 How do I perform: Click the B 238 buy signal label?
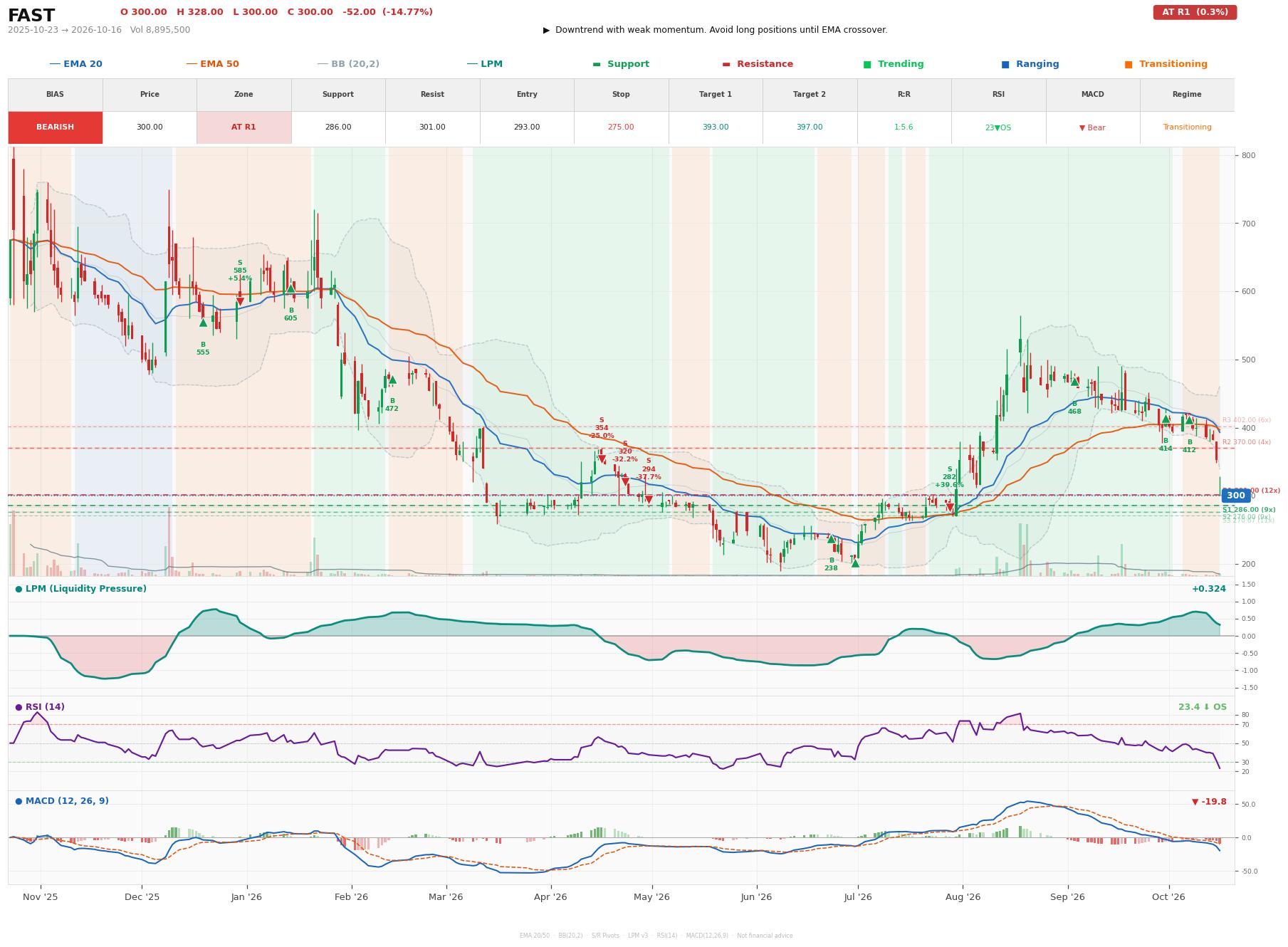(831, 565)
